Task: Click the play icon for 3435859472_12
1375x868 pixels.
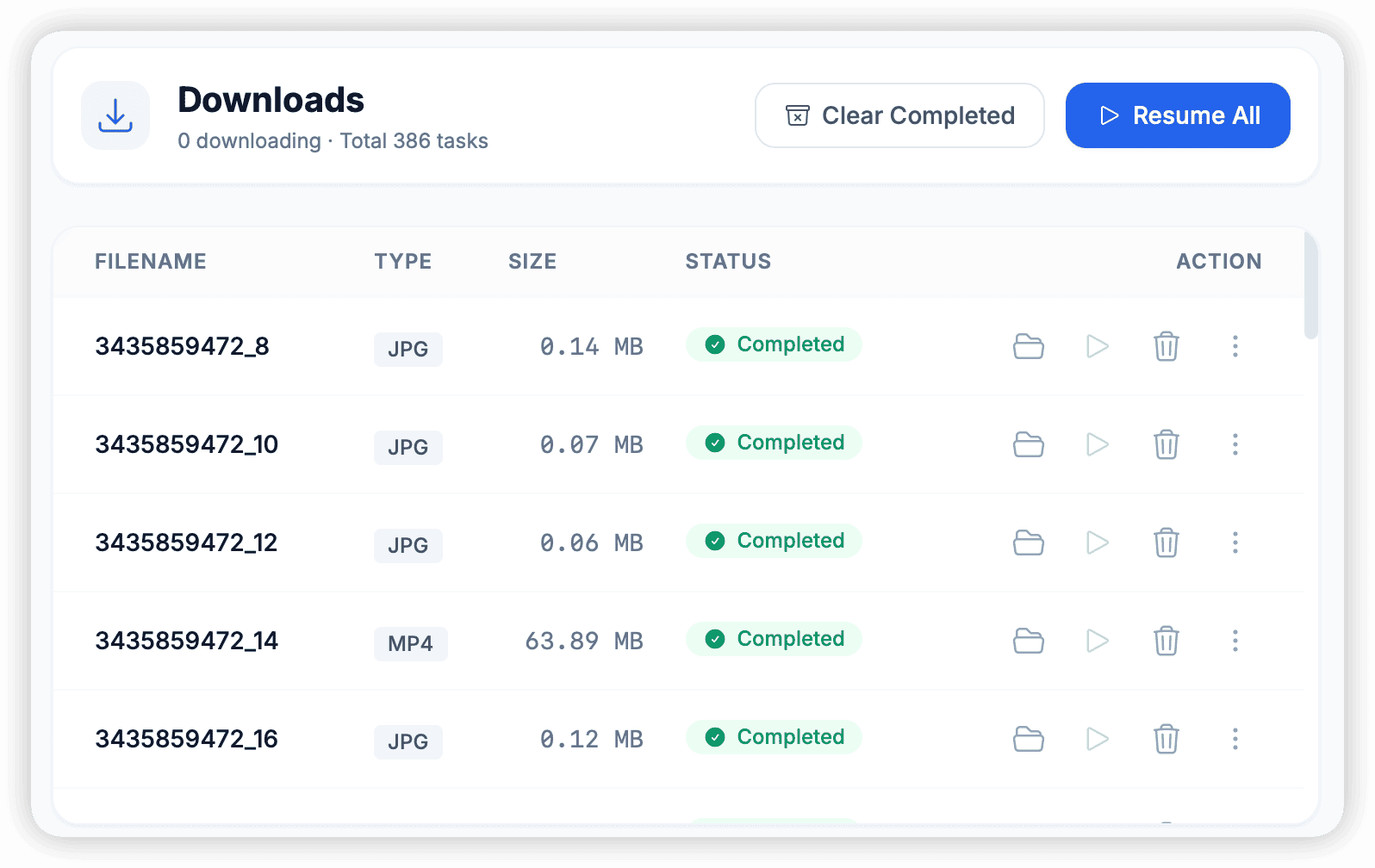Action: click(1097, 542)
